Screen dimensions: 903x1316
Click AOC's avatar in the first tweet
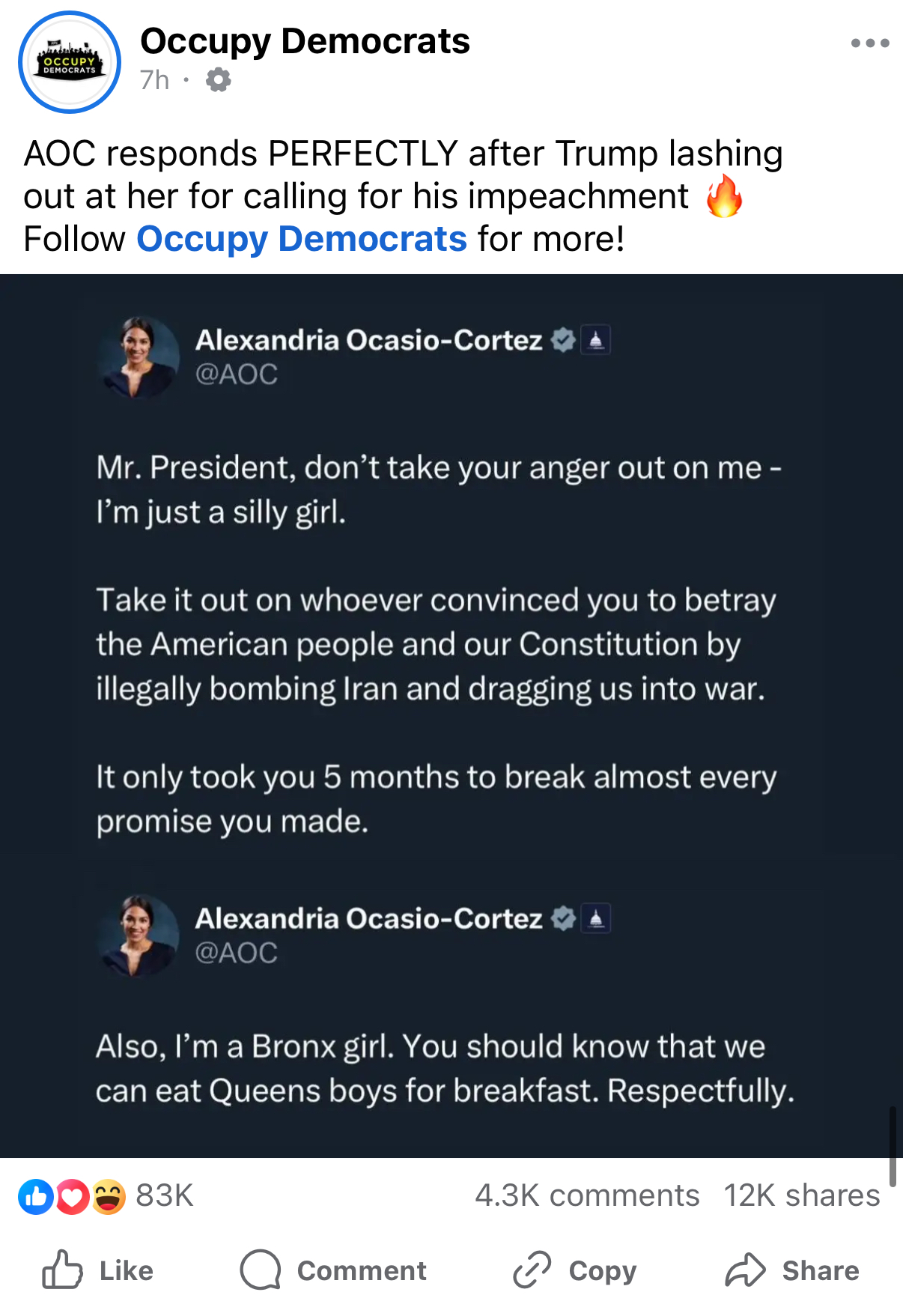click(139, 357)
